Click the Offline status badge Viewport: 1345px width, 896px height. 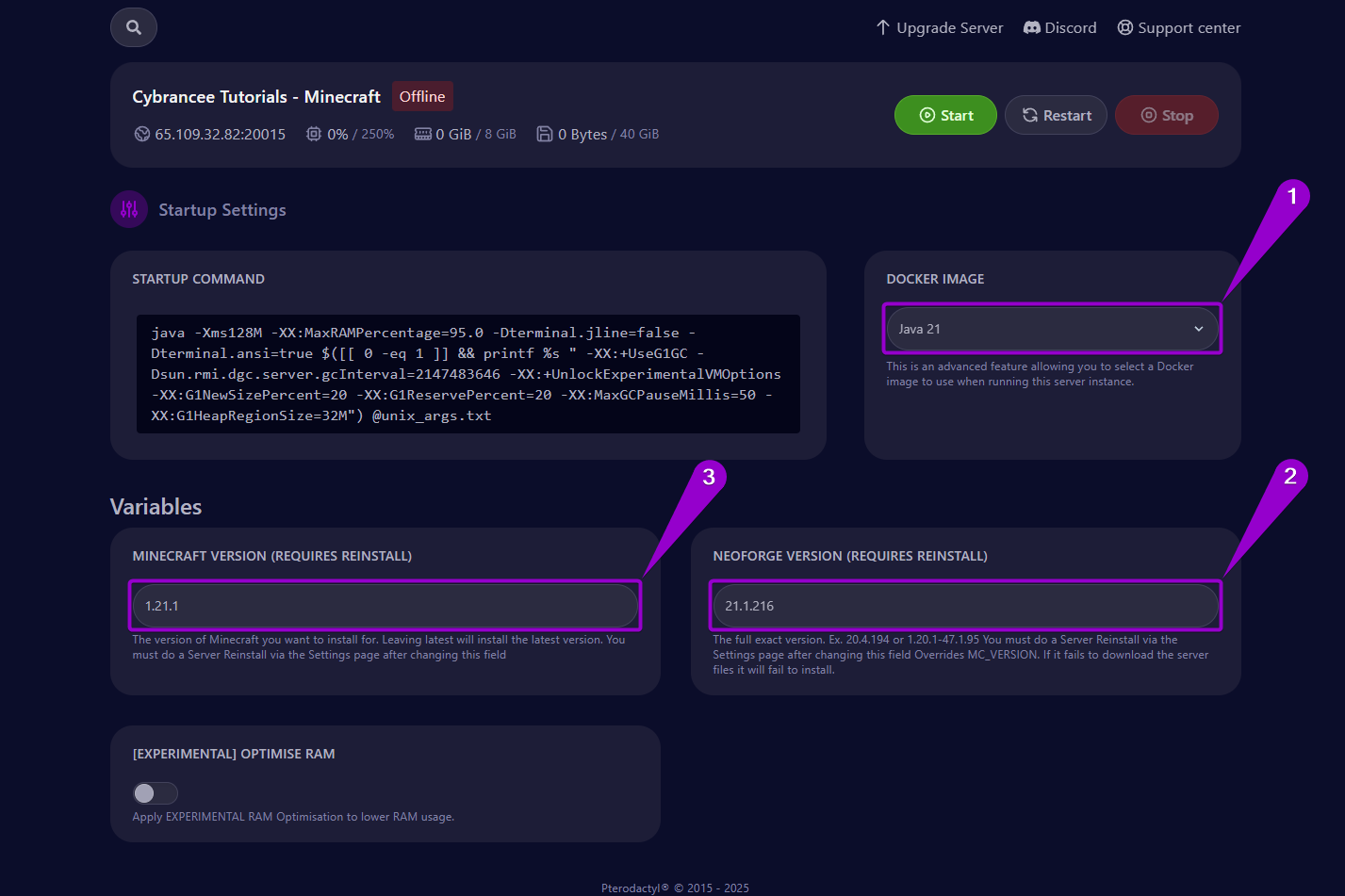422,96
